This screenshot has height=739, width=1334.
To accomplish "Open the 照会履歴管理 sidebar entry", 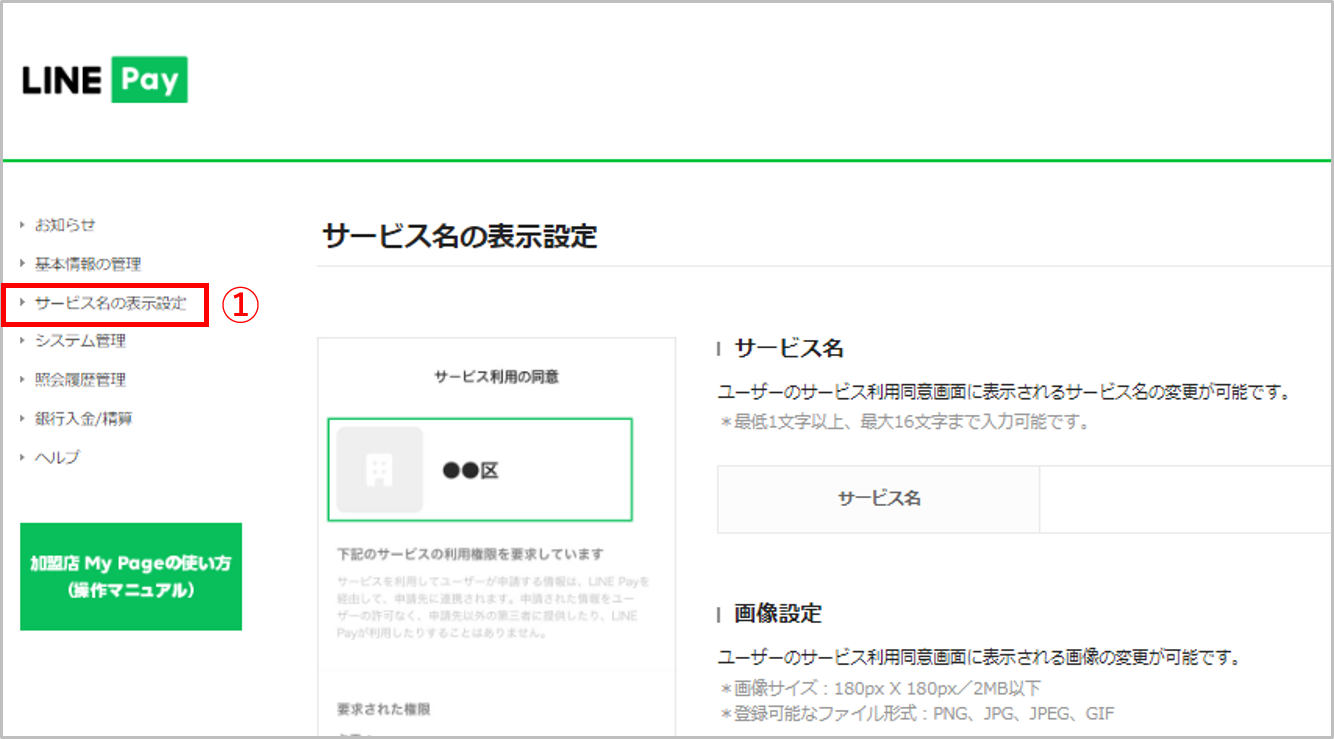I will click(80, 380).
